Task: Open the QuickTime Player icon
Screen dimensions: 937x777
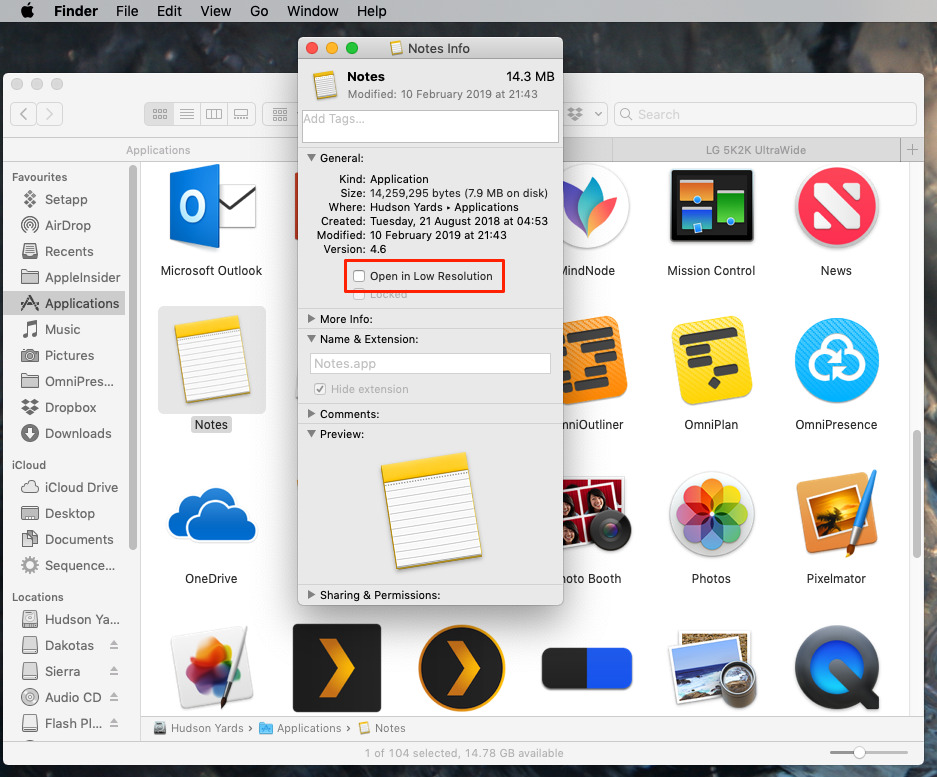Action: (x=836, y=668)
